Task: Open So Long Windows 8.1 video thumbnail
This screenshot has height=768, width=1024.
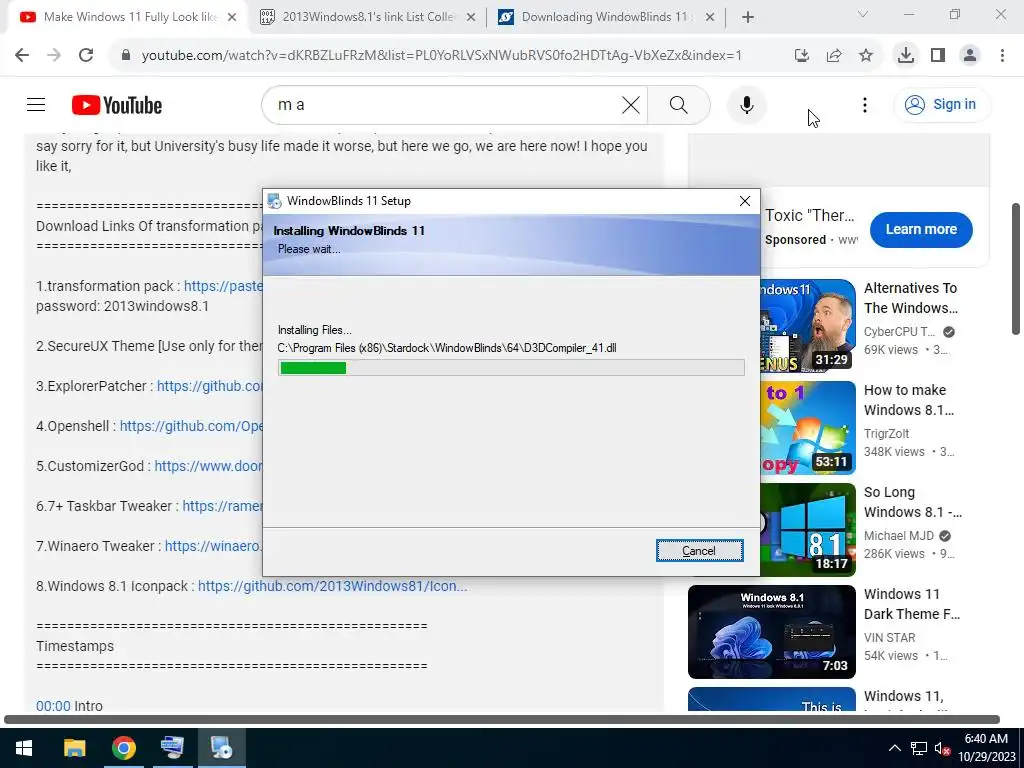Action: pos(808,530)
